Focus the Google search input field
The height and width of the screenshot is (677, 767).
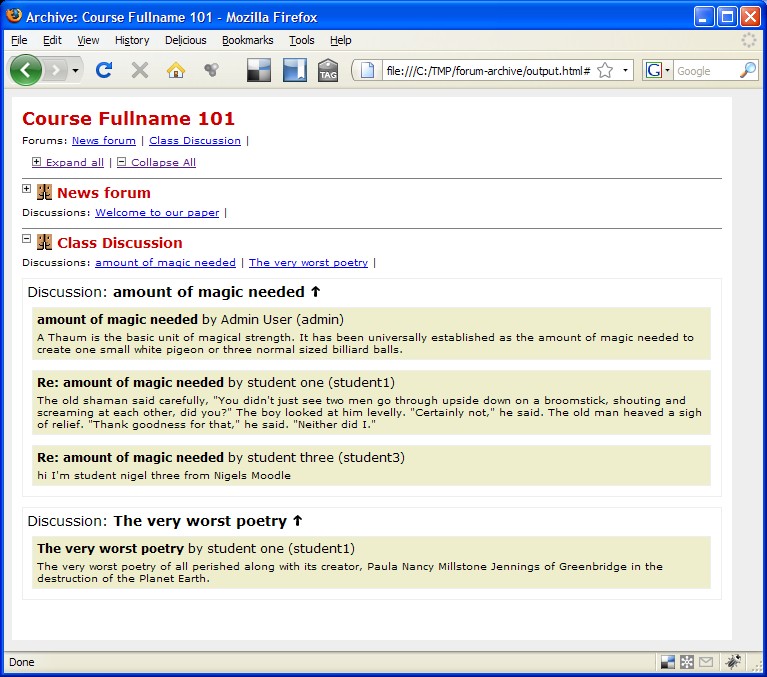click(706, 71)
